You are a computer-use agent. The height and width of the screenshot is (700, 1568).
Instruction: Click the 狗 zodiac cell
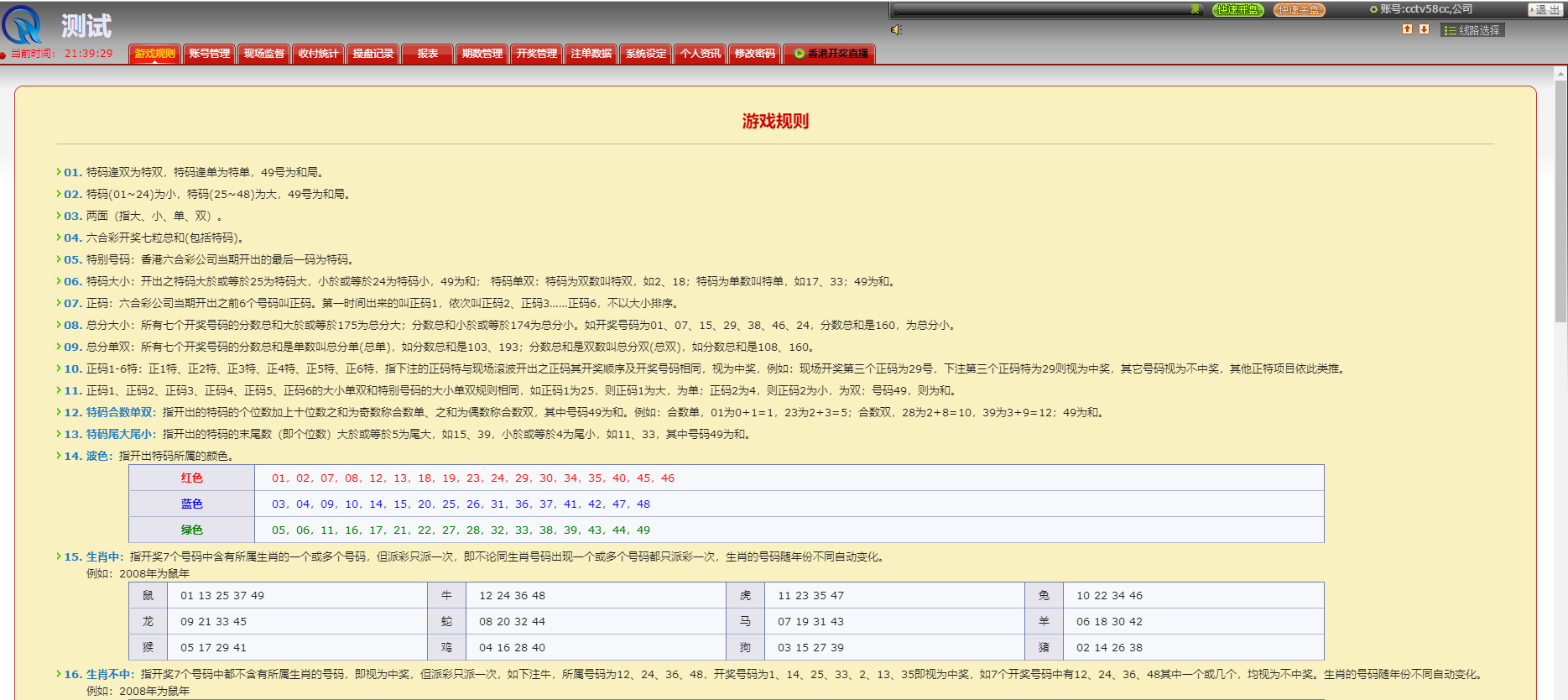click(745, 647)
